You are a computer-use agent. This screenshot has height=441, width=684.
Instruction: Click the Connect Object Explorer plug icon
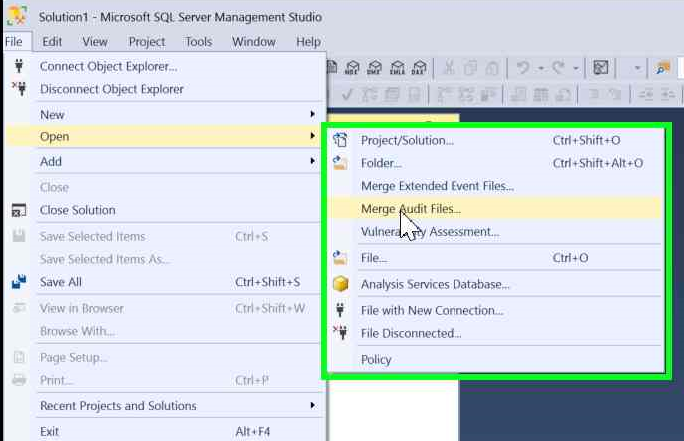point(19,66)
